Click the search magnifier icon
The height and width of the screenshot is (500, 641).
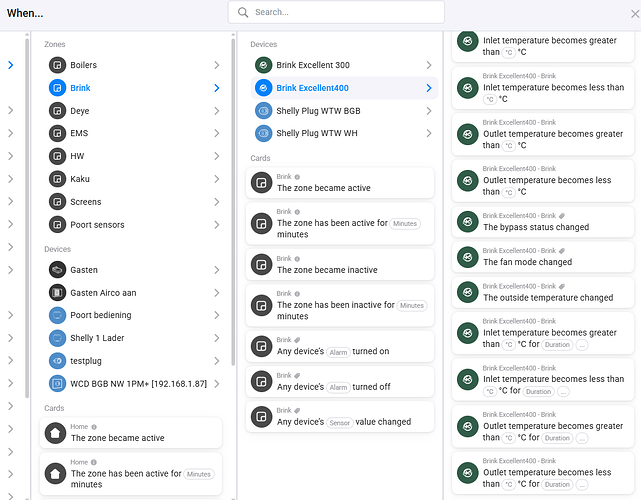coord(243,12)
